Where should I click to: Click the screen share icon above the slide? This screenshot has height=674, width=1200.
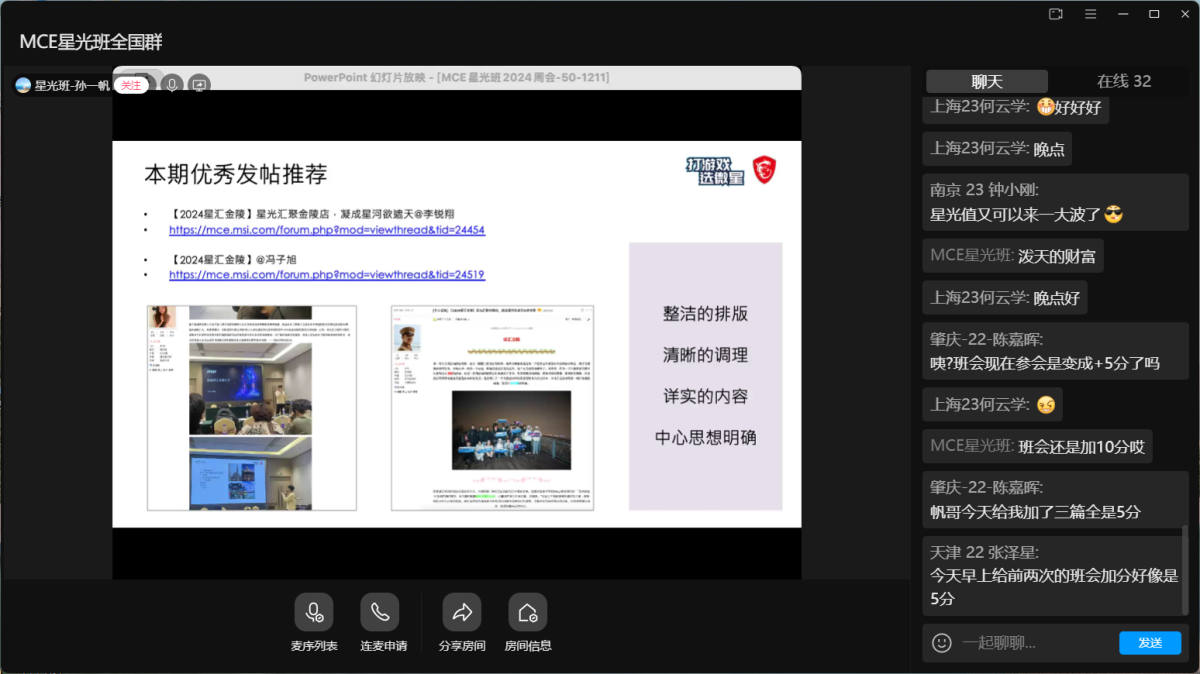tap(199, 85)
